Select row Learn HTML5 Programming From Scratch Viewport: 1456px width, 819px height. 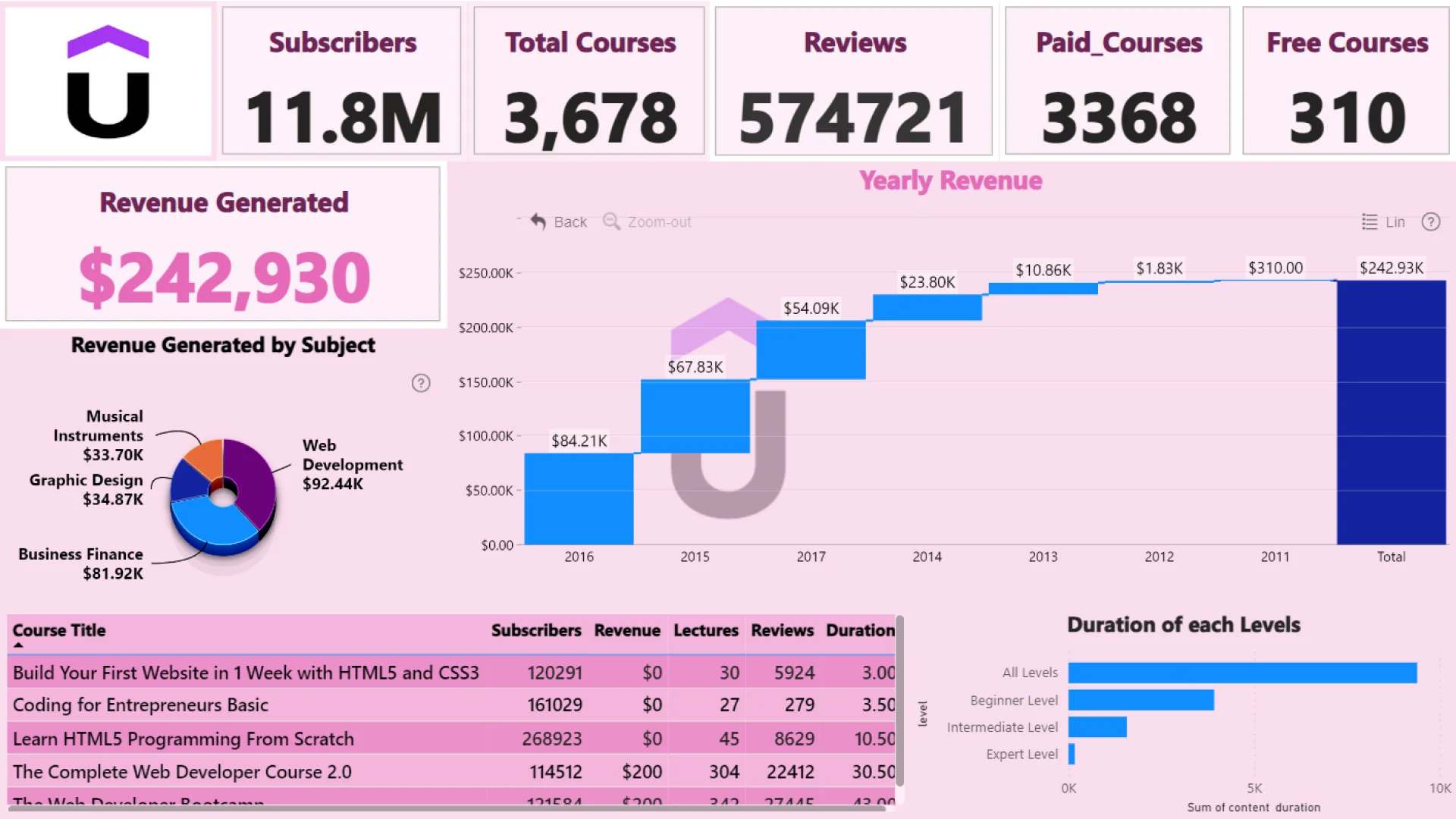tap(451, 739)
